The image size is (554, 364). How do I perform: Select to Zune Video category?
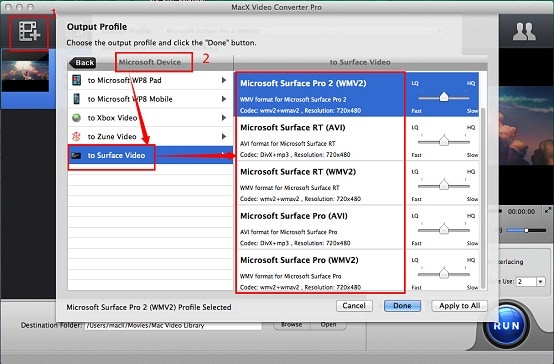click(x=150, y=136)
